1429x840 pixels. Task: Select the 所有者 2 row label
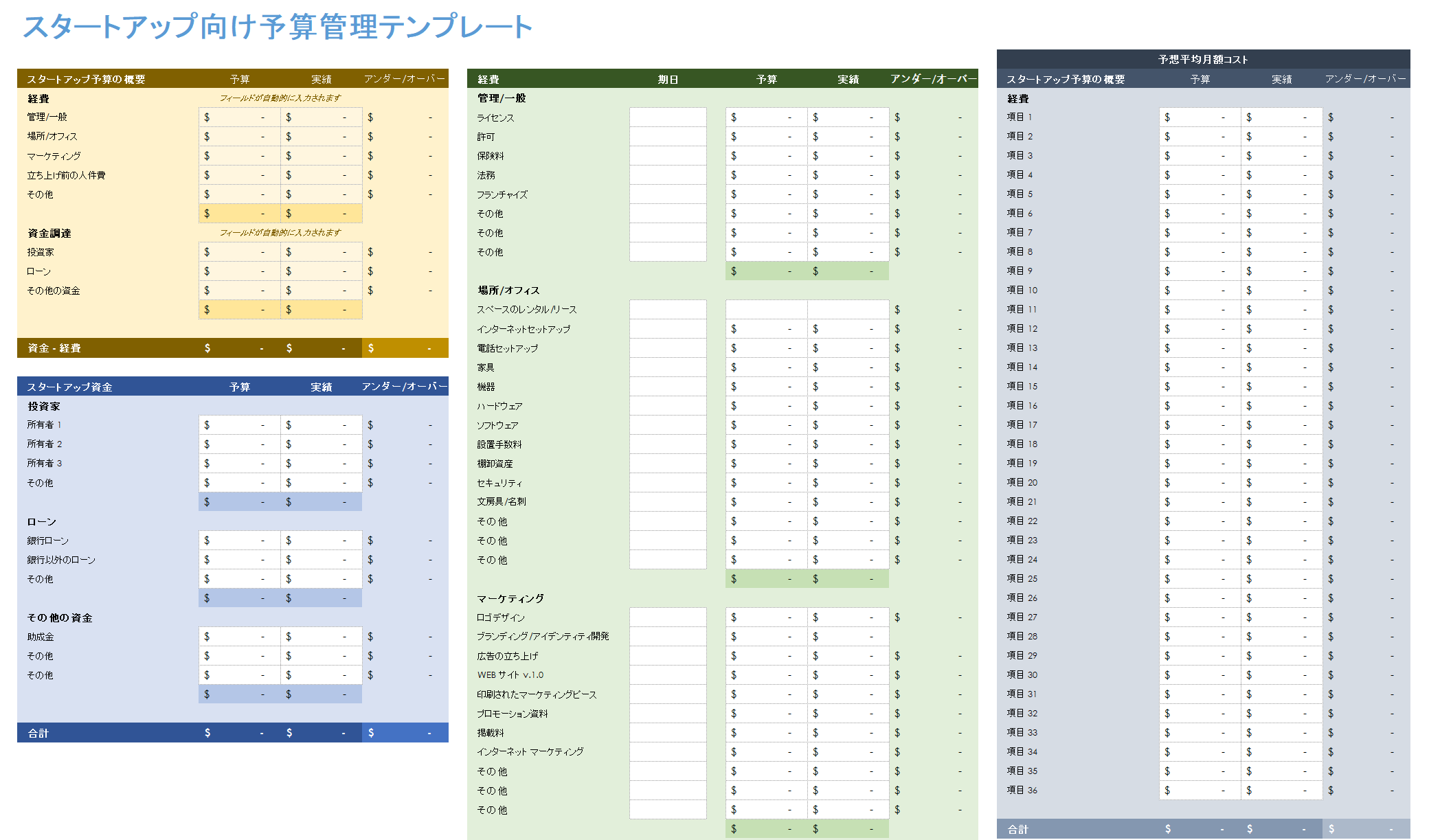[45, 444]
